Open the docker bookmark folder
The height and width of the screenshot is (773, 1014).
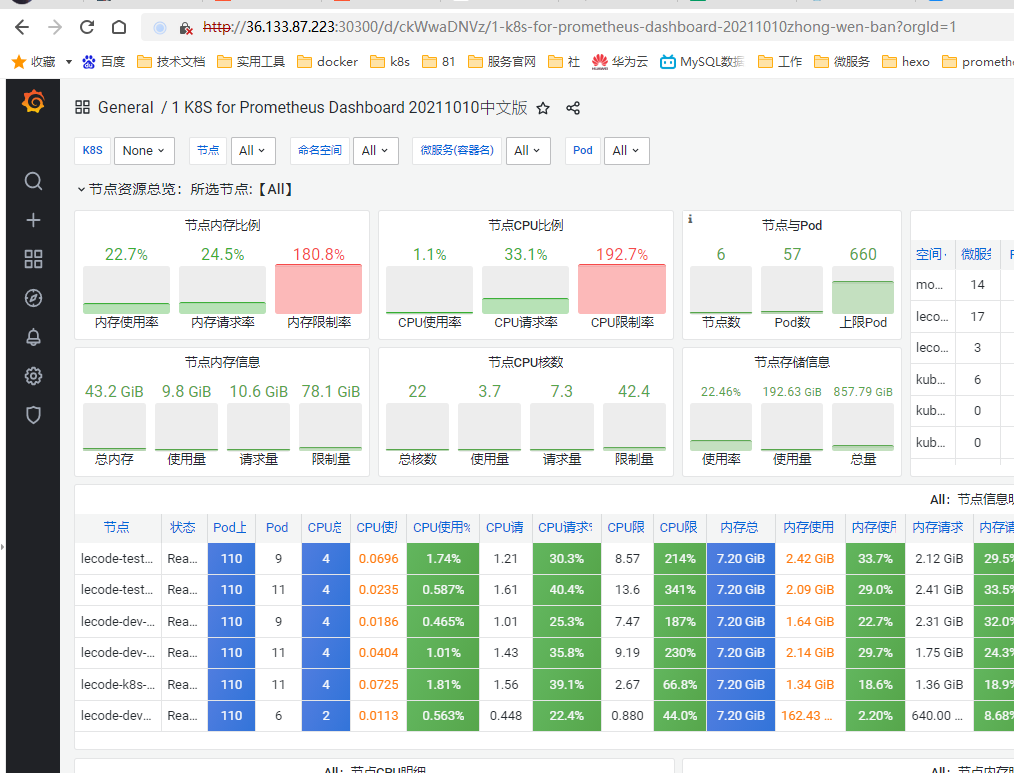click(x=327, y=61)
